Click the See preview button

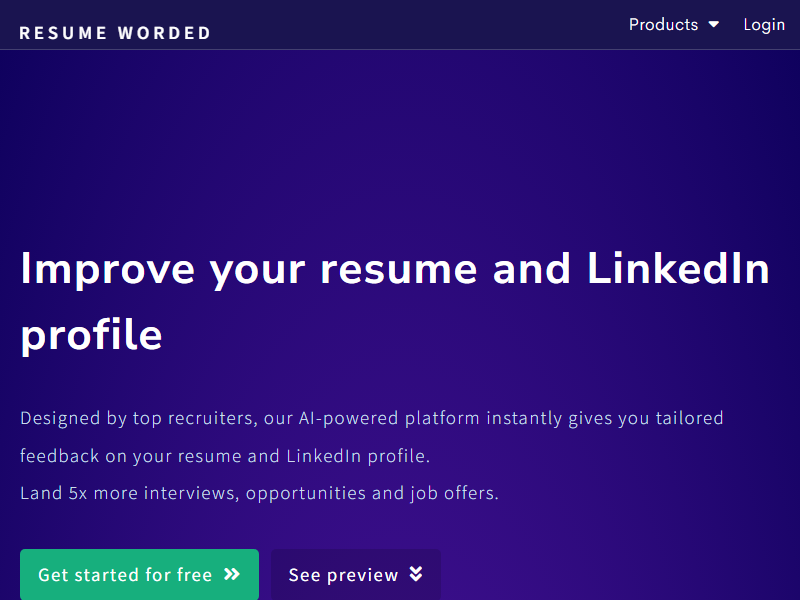click(355, 575)
